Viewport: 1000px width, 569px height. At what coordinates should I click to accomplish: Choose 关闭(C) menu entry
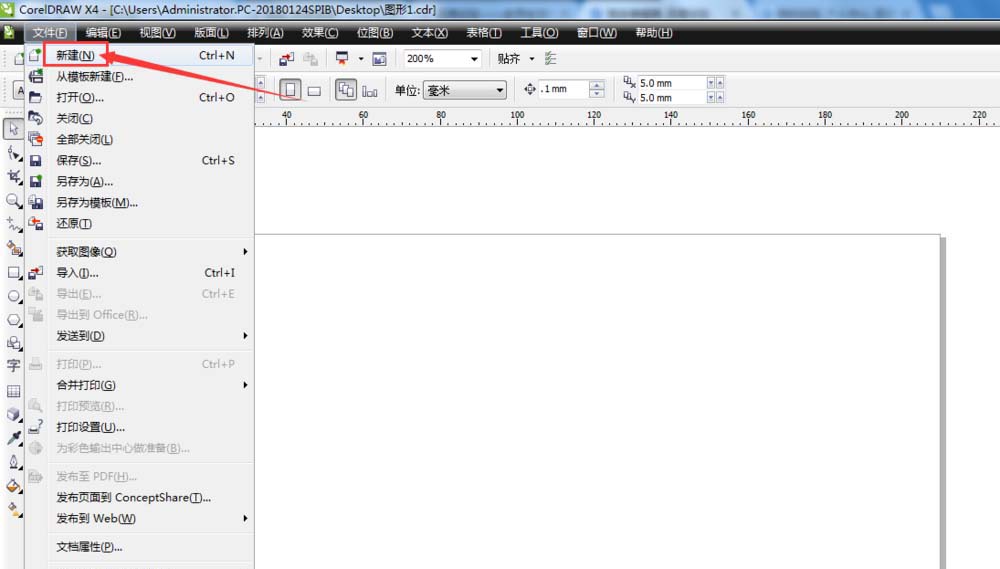(139, 119)
